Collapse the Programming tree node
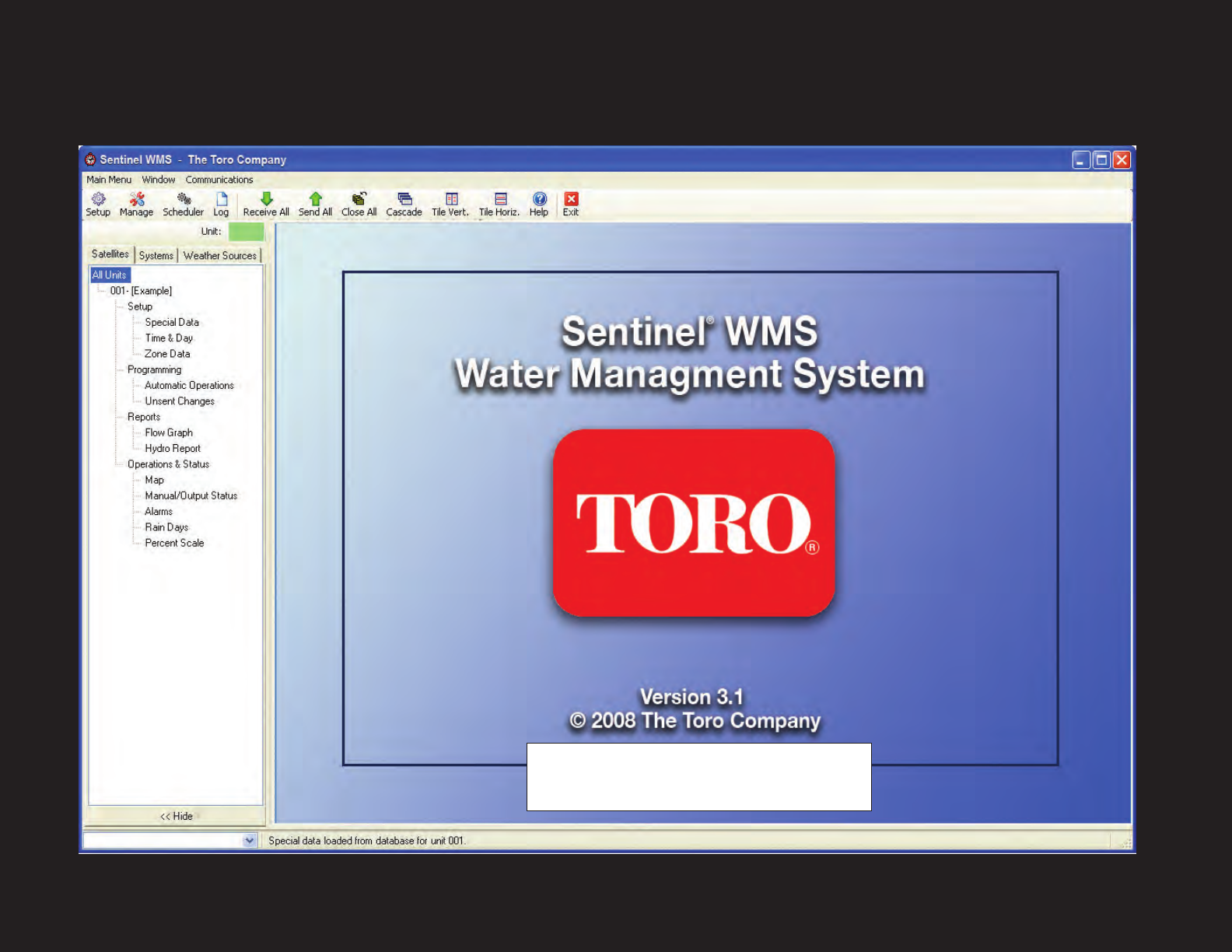 (x=154, y=369)
